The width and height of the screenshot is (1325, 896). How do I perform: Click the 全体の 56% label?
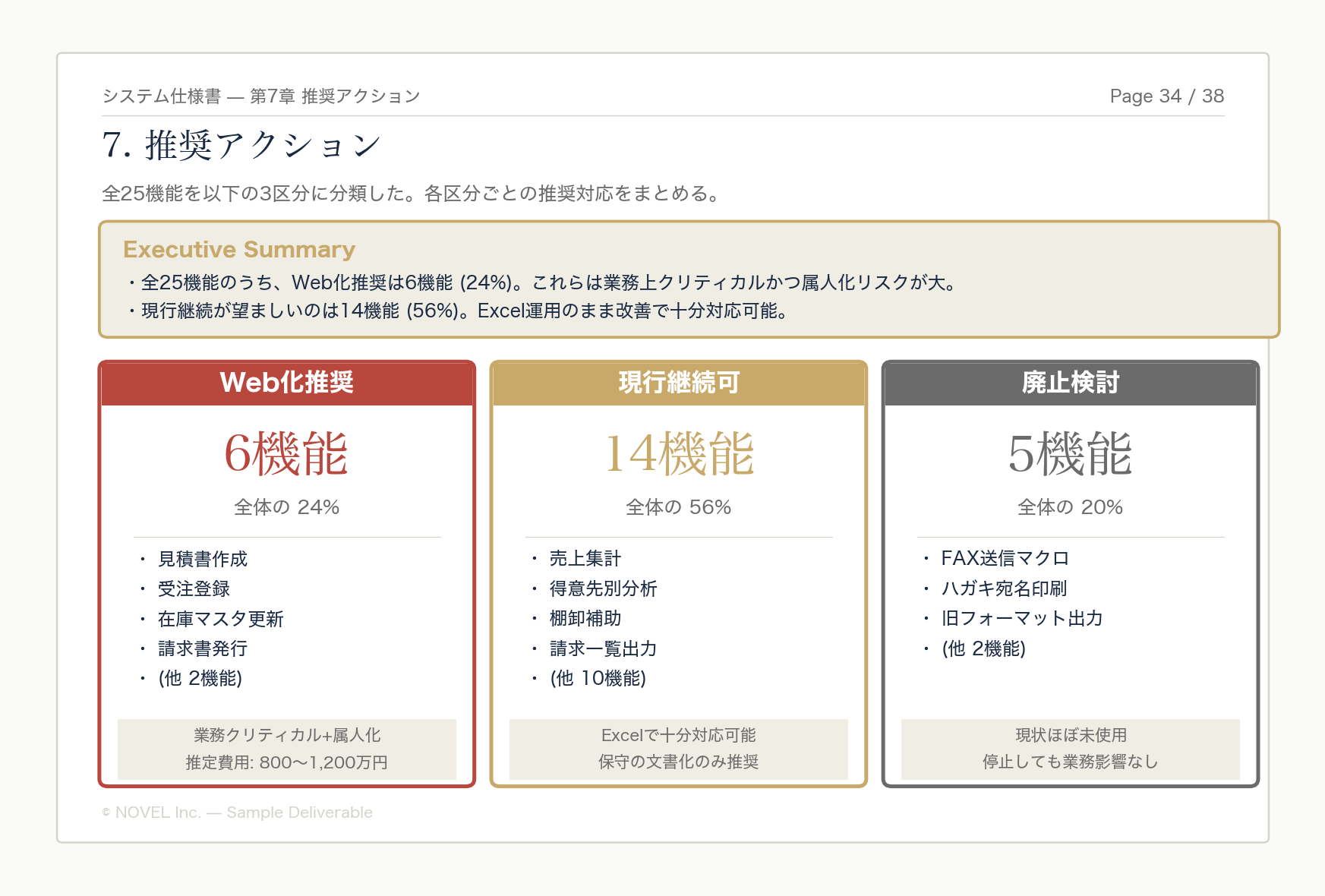[678, 507]
